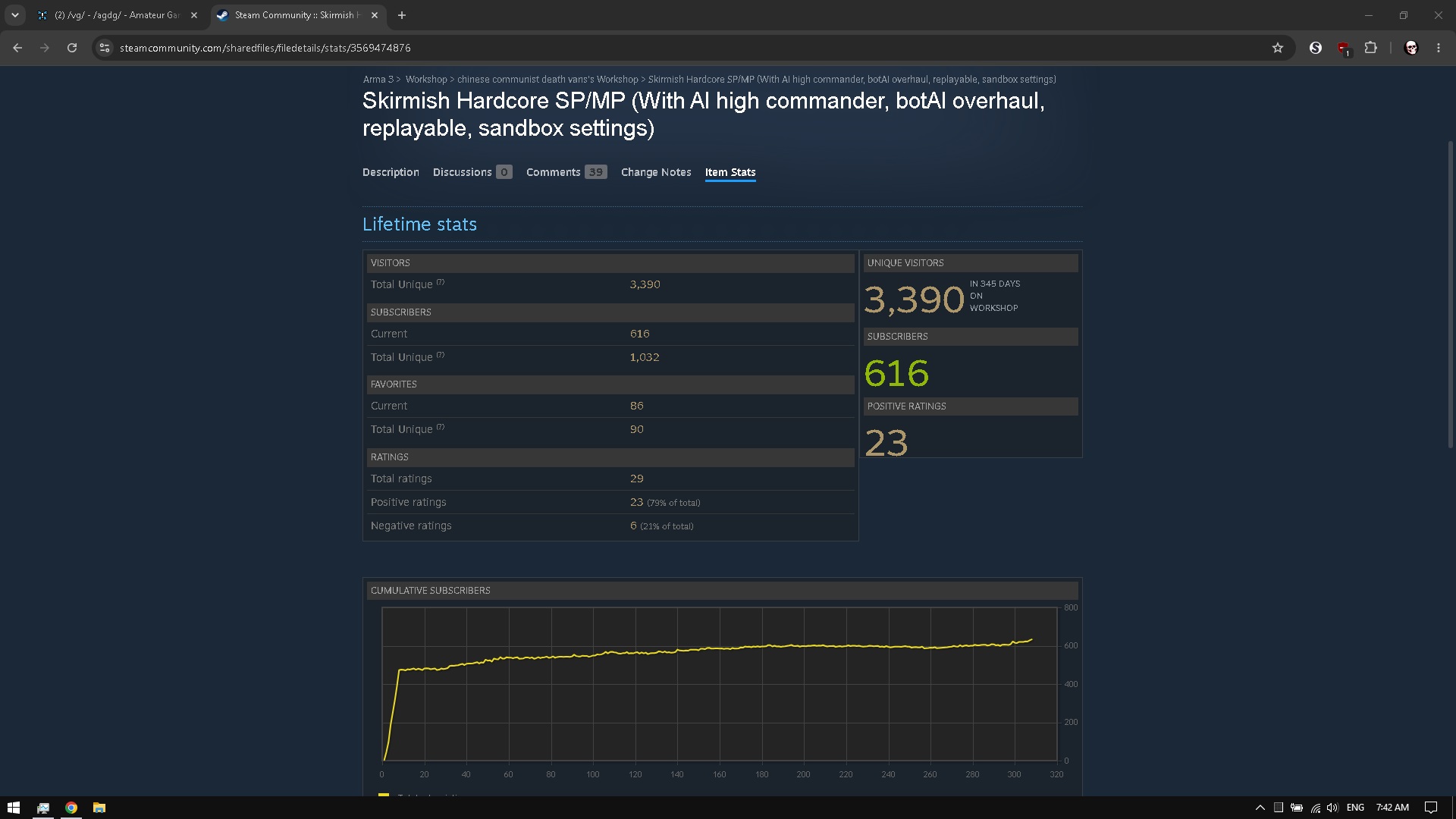Click the Current subscribers value 616 in table
This screenshot has width=1456, height=819.
pos(639,334)
